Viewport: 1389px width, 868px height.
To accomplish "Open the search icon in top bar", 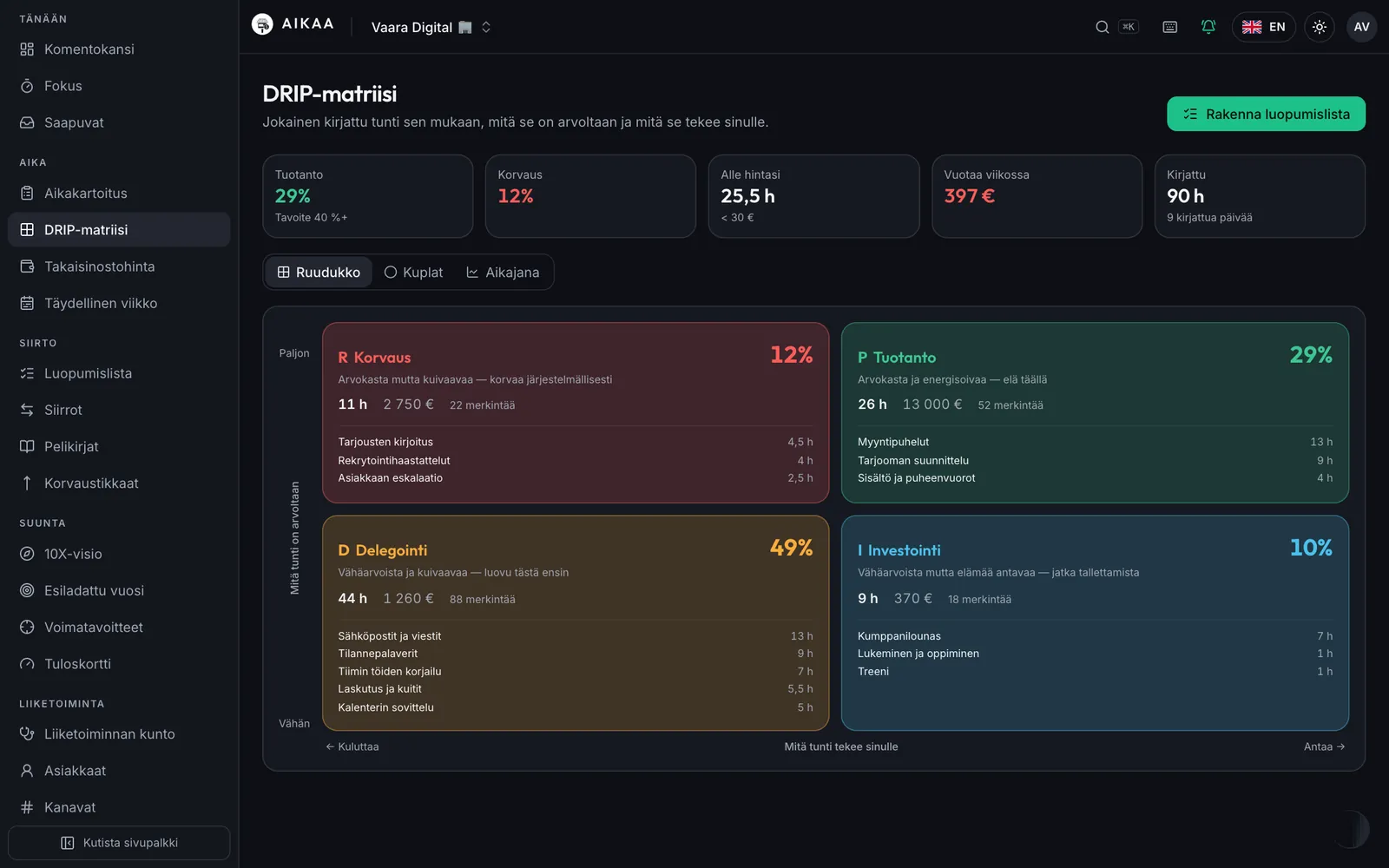I will click(x=1102, y=27).
